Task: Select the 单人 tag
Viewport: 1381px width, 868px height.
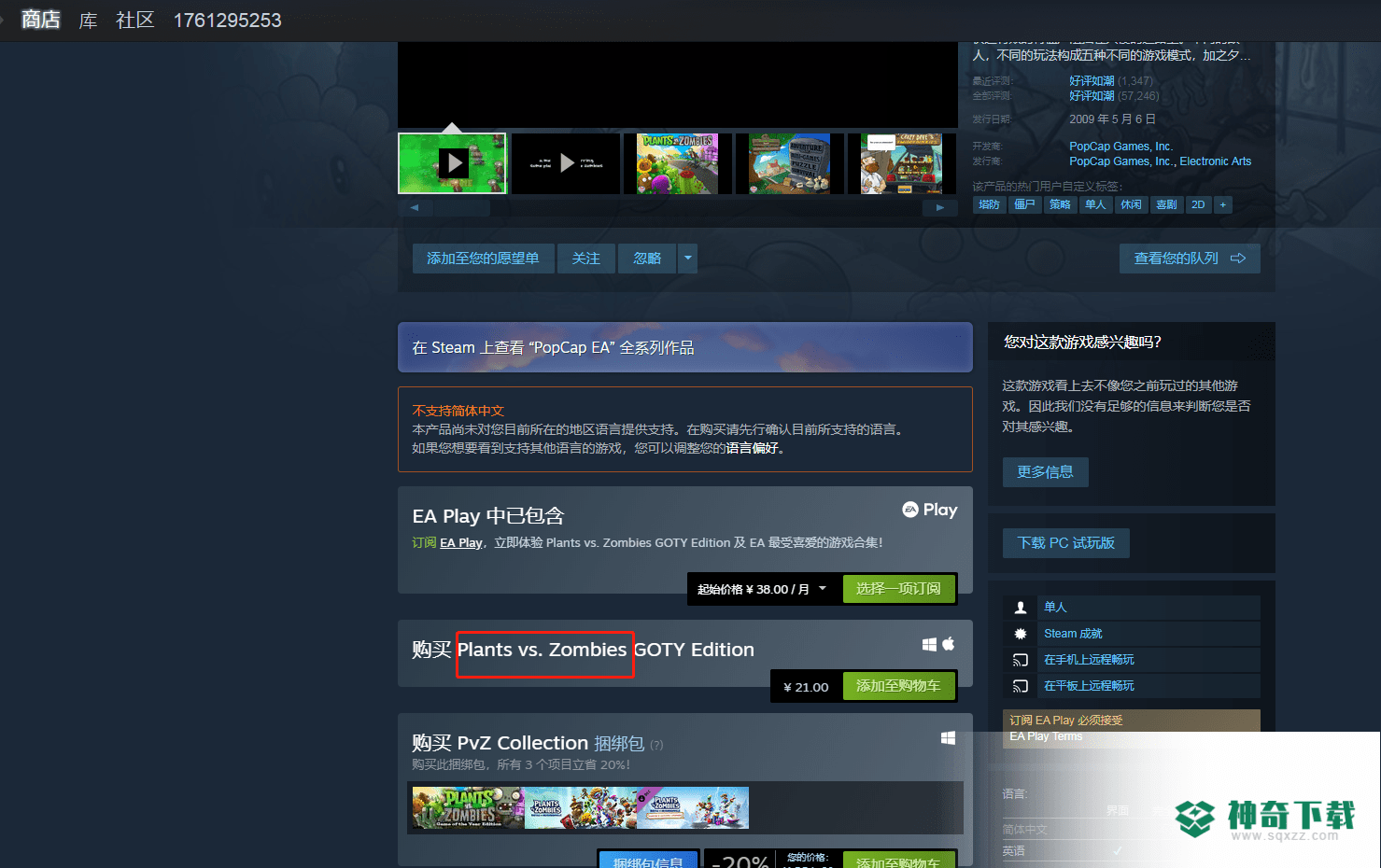Action: pos(1095,204)
